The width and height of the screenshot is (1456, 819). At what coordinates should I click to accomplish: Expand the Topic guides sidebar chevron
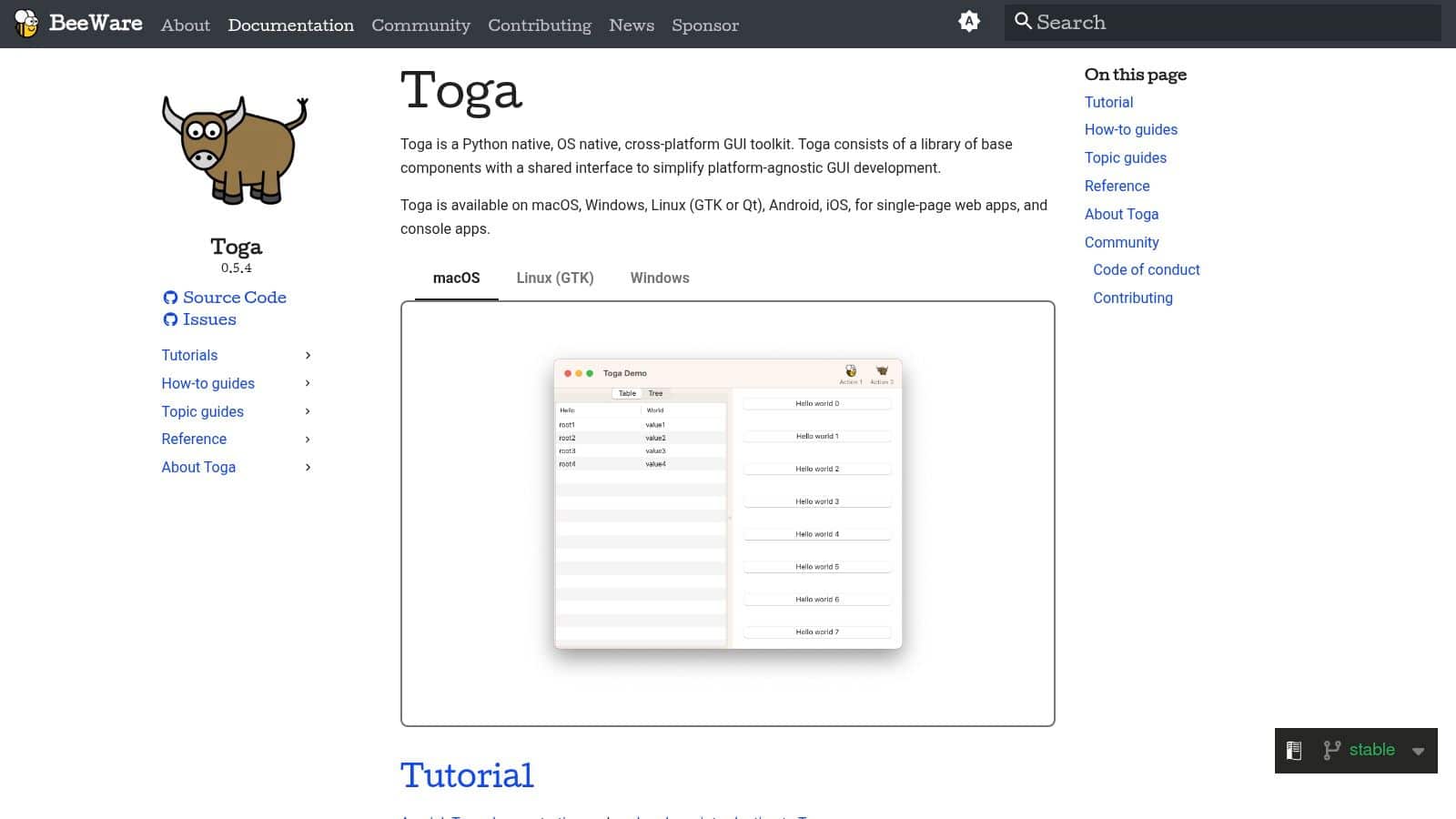point(308,411)
